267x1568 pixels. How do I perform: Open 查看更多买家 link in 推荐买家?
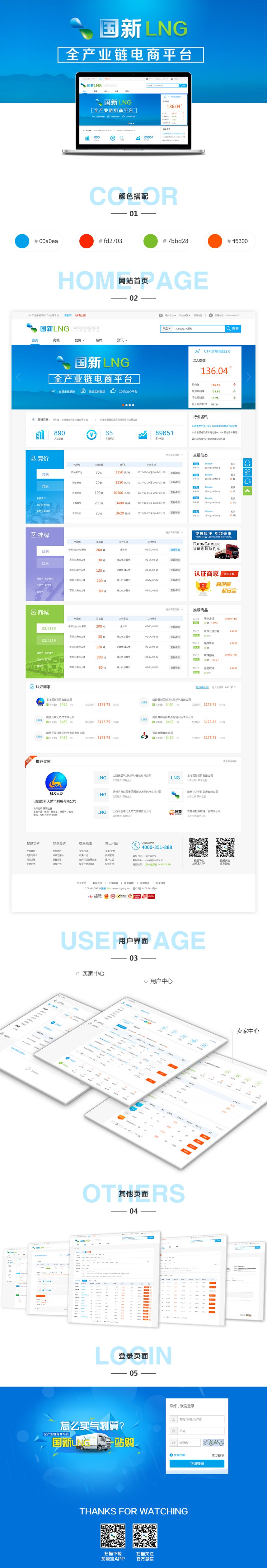point(229,761)
